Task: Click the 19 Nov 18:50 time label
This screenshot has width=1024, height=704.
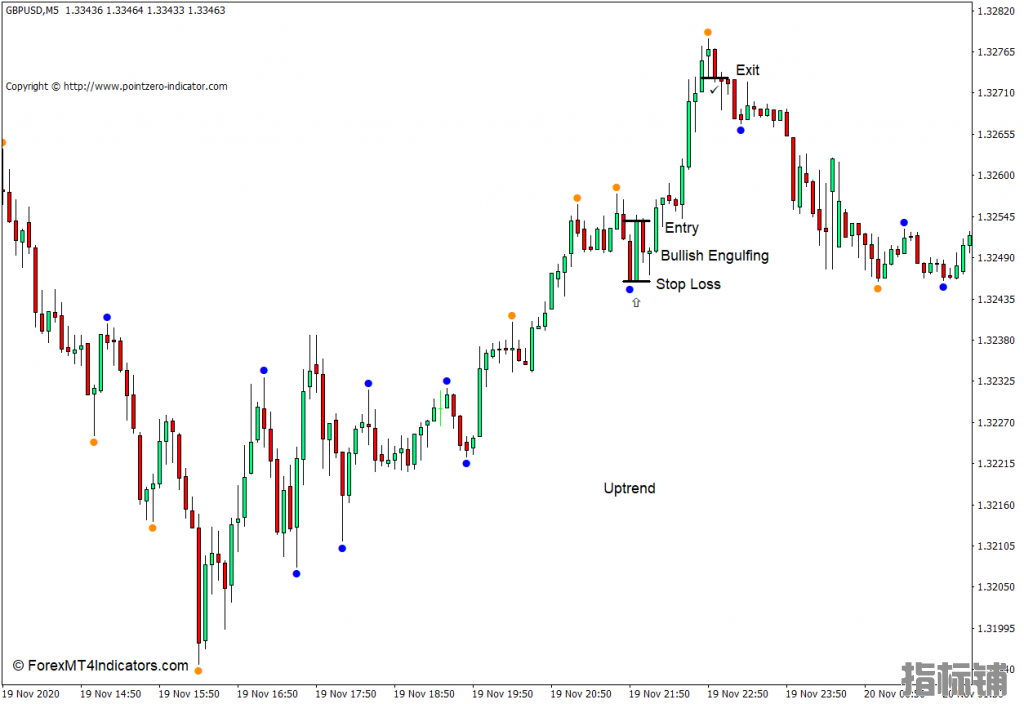Action: pos(424,694)
